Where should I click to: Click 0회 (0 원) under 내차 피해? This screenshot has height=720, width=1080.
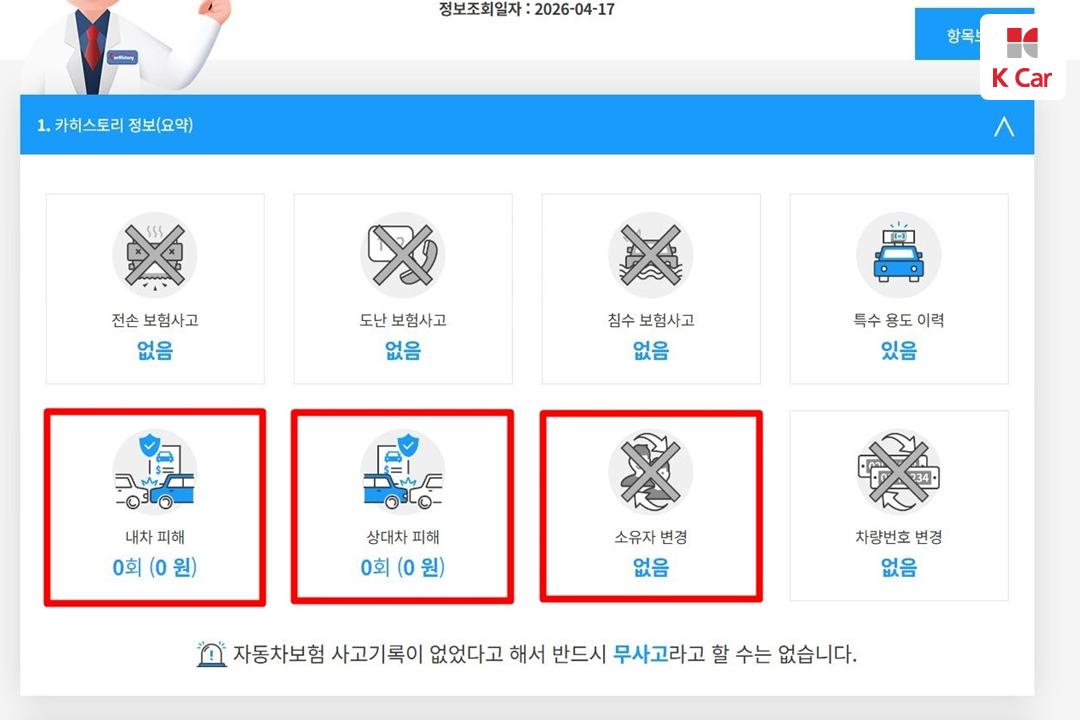tap(155, 567)
